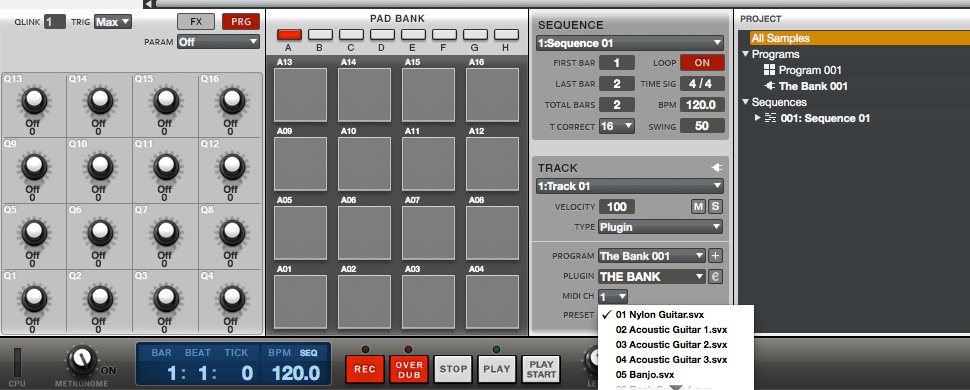
Task: Toggle the sequence LOOP ON button
Action: [x=702, y=63]
